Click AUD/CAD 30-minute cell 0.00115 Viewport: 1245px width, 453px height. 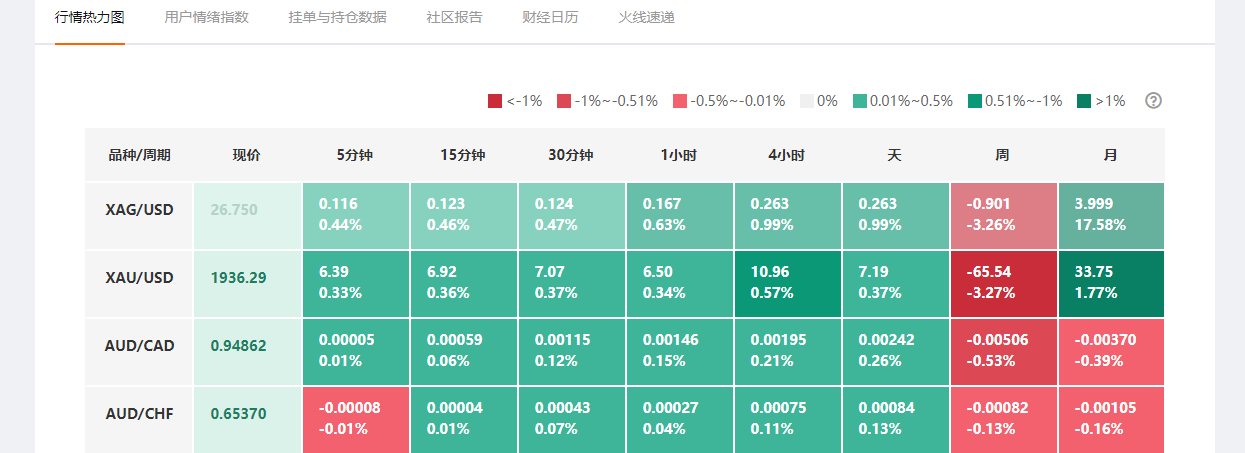(571, 352)
